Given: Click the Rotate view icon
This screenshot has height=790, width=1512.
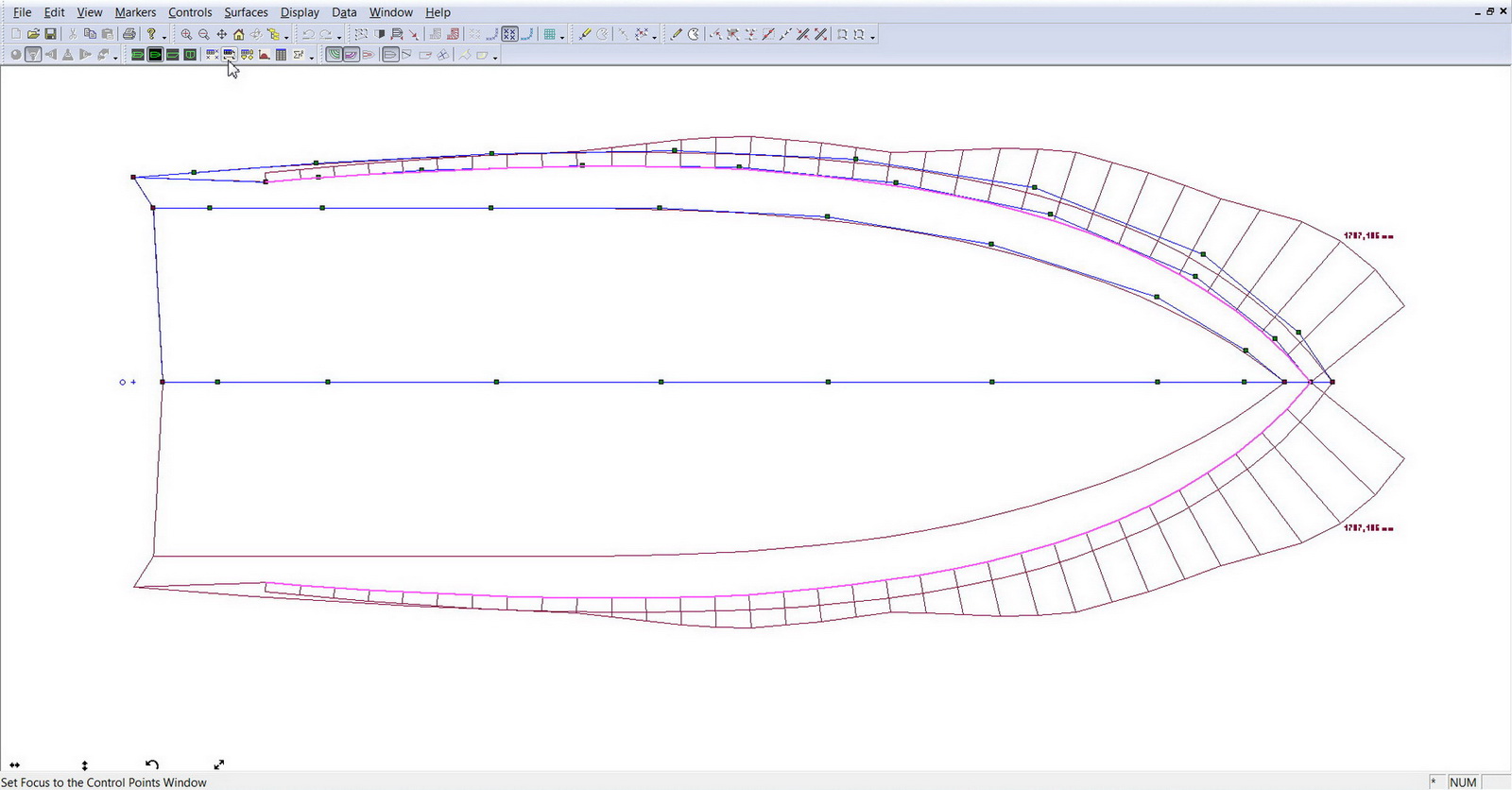Looking at the screenshot, I should point(256,34).
